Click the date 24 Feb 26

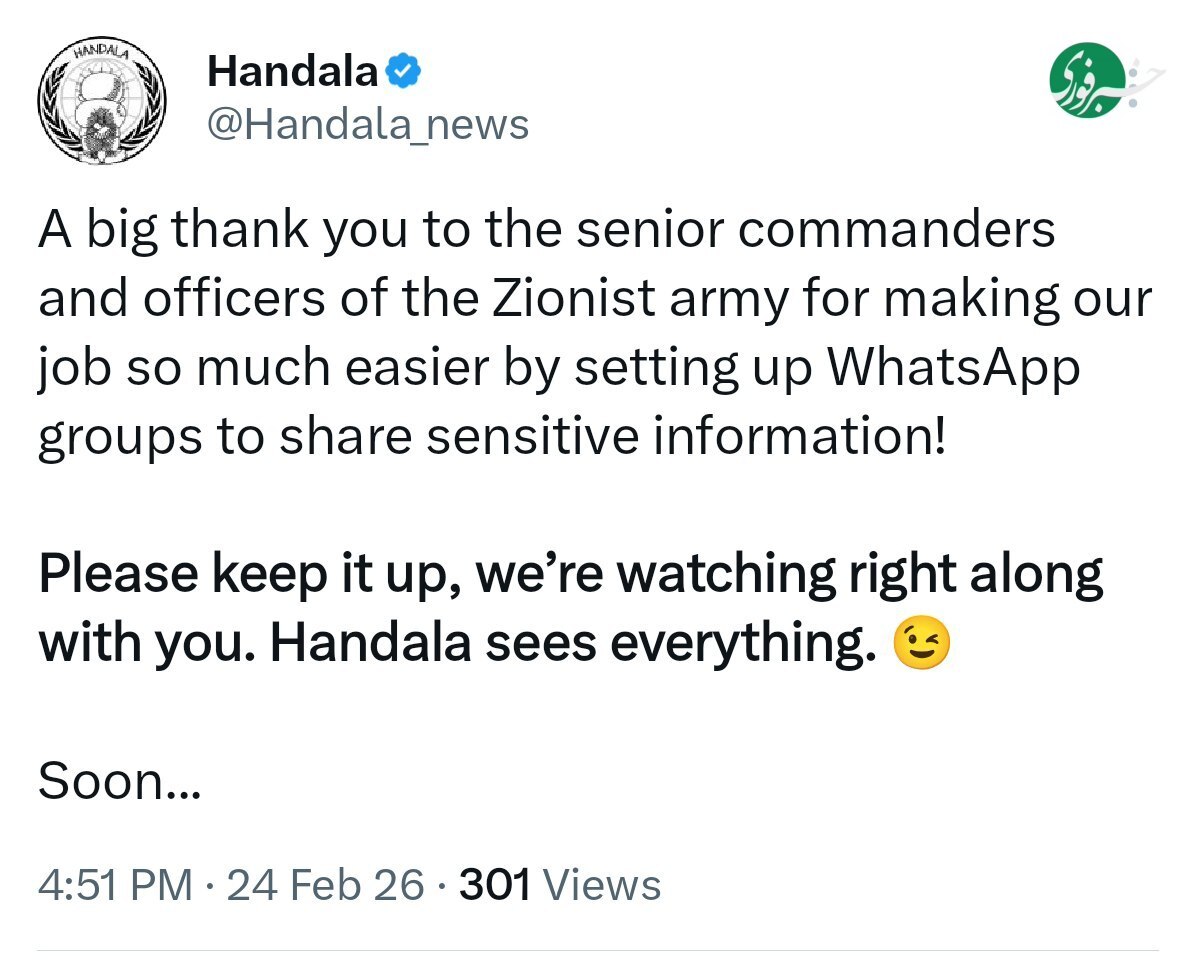325,885
